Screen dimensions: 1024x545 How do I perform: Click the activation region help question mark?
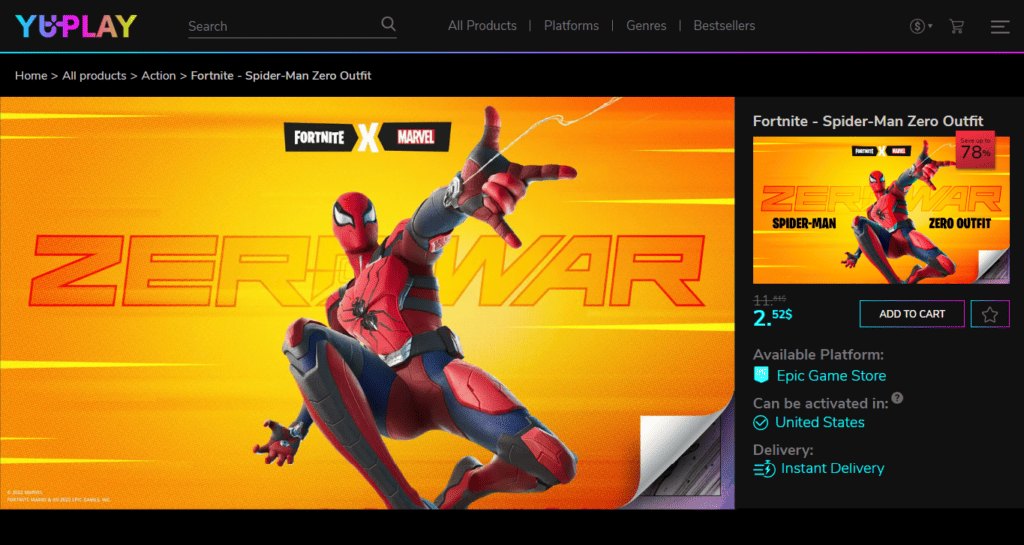click(x=897, y=397)
